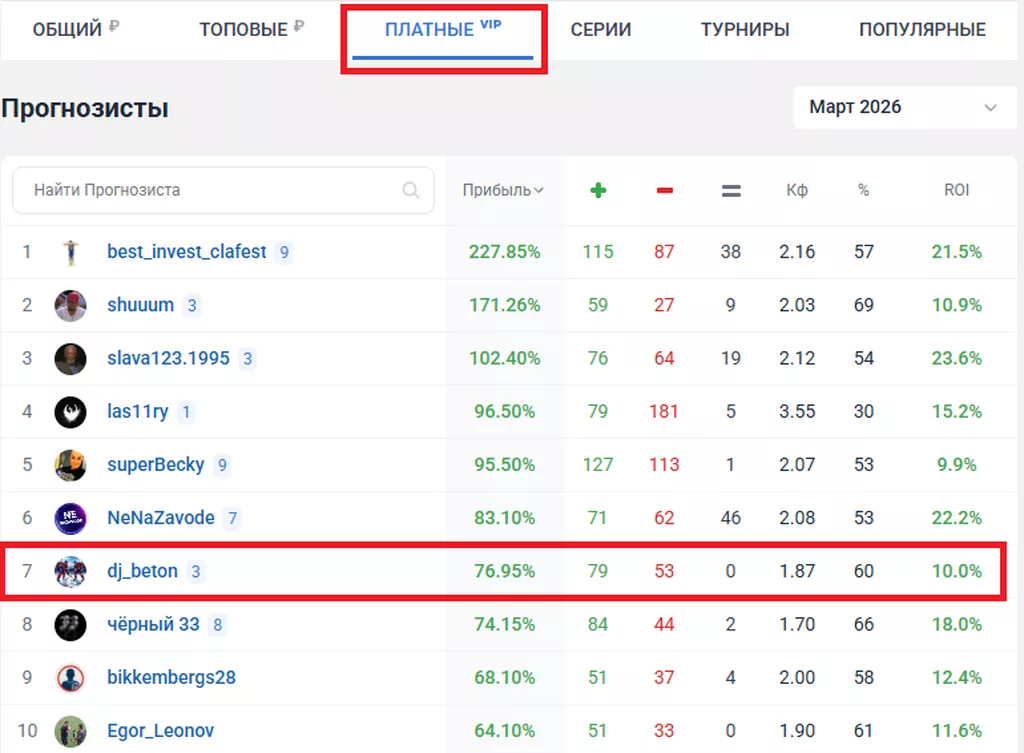Sort by Прибыль column arrow

(539, 190)
